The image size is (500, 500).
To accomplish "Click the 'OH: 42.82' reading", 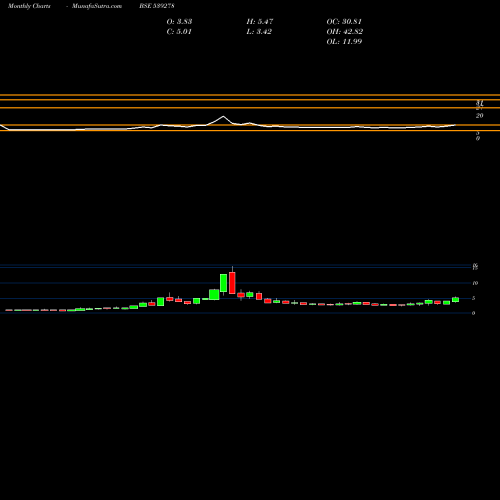I will pos(345,31).
